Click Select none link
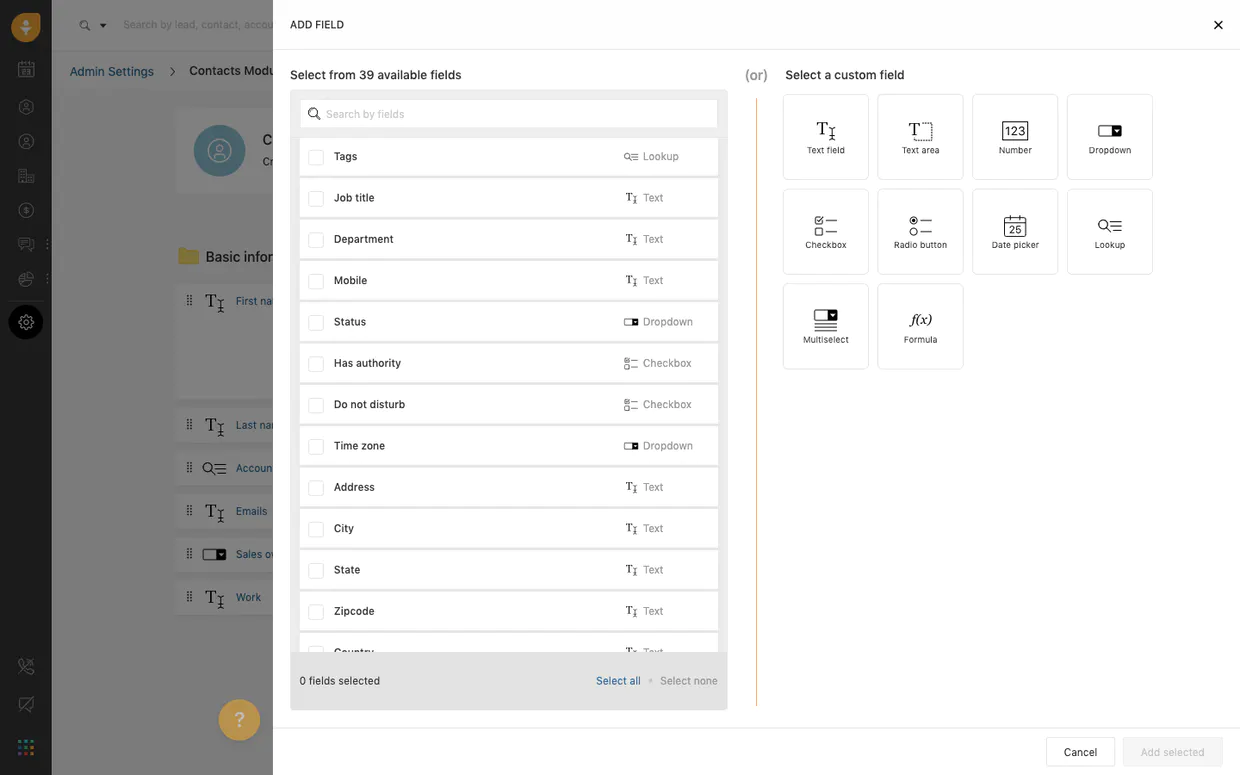The image size is (1240, 775). click(688, 681)
